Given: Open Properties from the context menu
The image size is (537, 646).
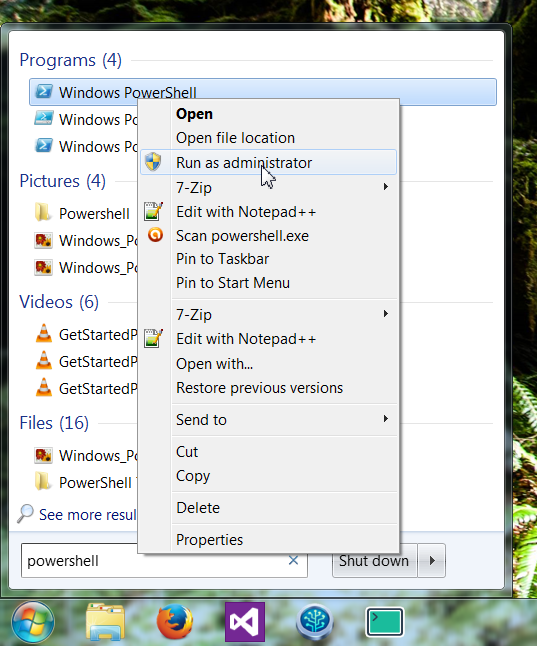Looking at the screenshot, I should [209, 540].
